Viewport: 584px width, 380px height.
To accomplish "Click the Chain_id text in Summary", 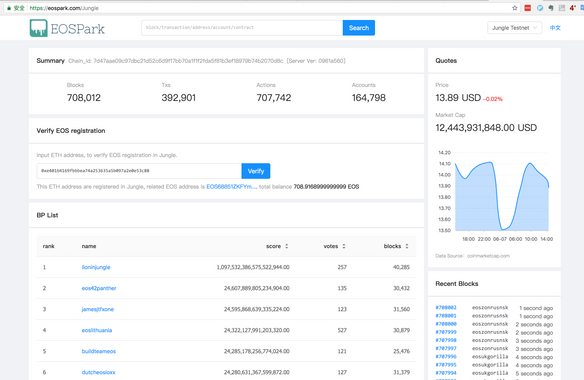I will pos(176,61).
